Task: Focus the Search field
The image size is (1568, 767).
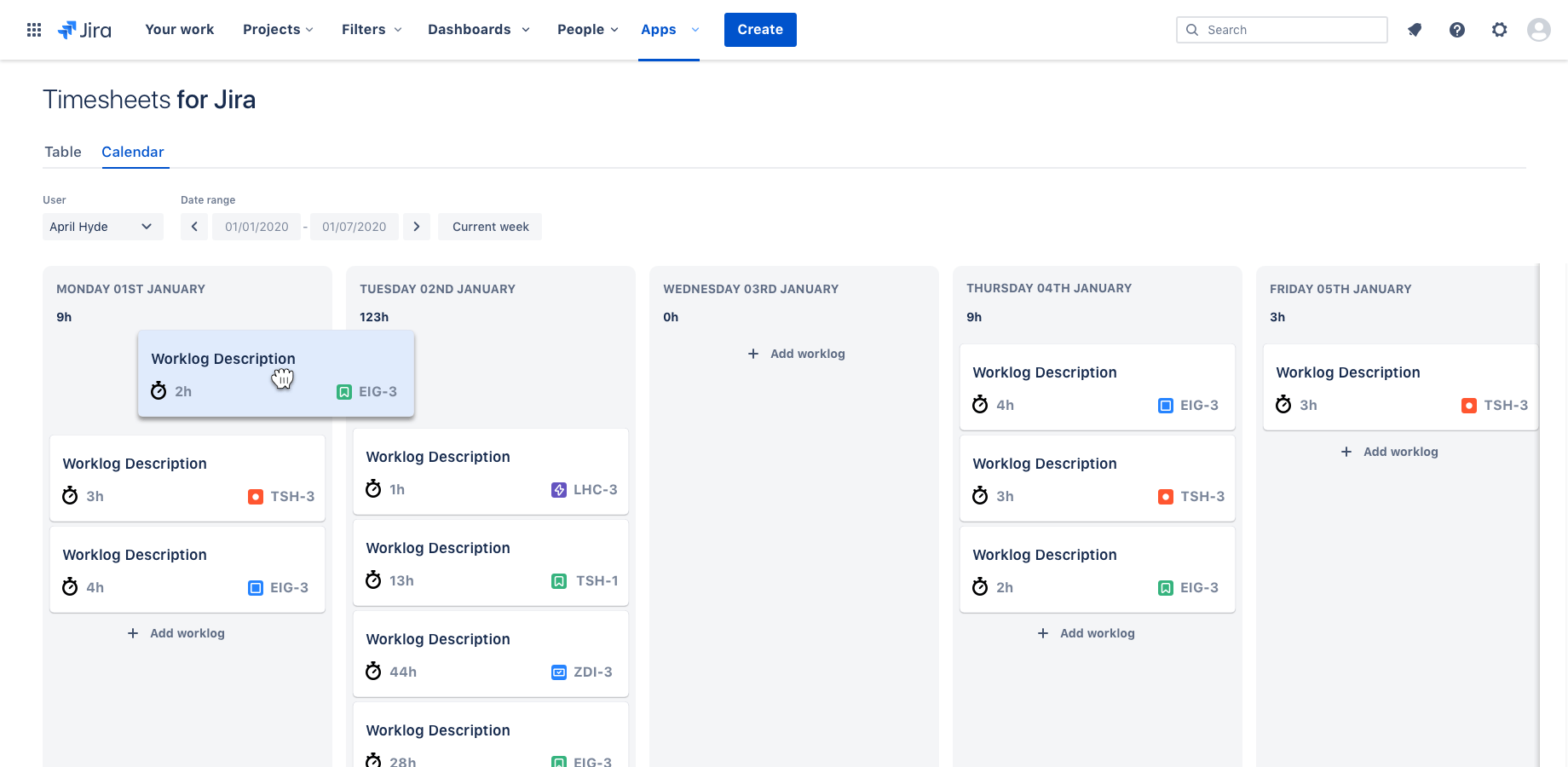Action: [1282, 30]
